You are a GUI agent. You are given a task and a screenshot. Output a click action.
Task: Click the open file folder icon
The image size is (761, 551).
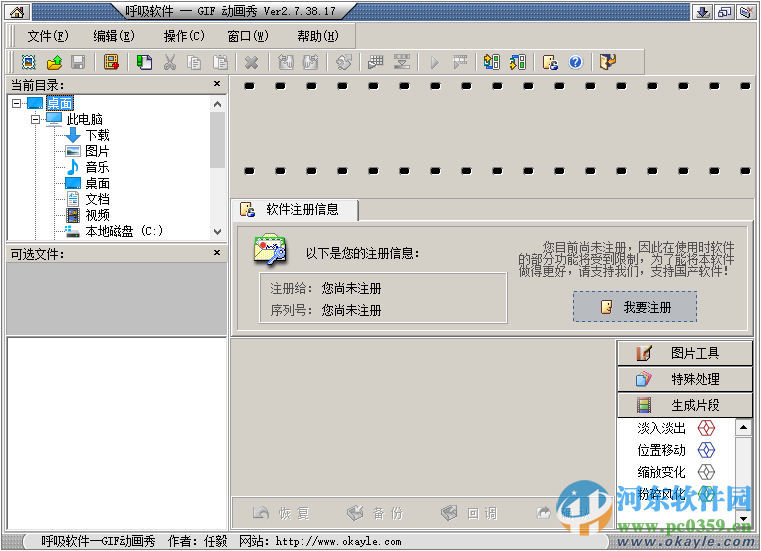(54, 62)
